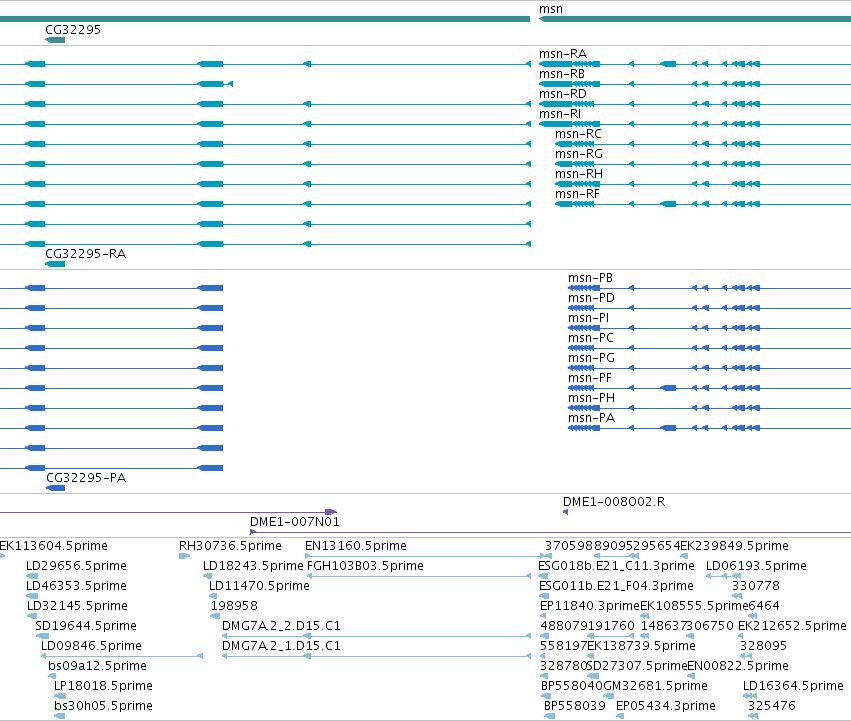Select protein label msn-PC

pyautogui.click(x=591, y=338)
